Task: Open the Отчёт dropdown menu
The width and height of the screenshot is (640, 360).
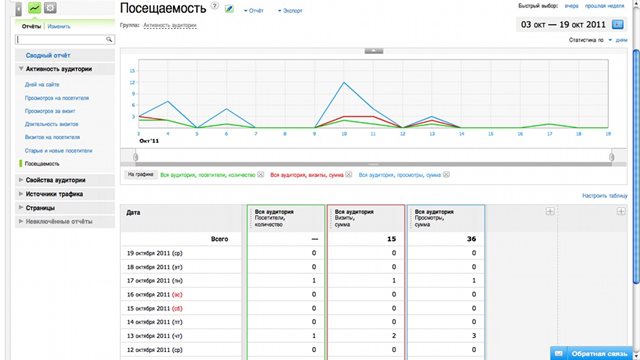Action: (x=253, y=11)
